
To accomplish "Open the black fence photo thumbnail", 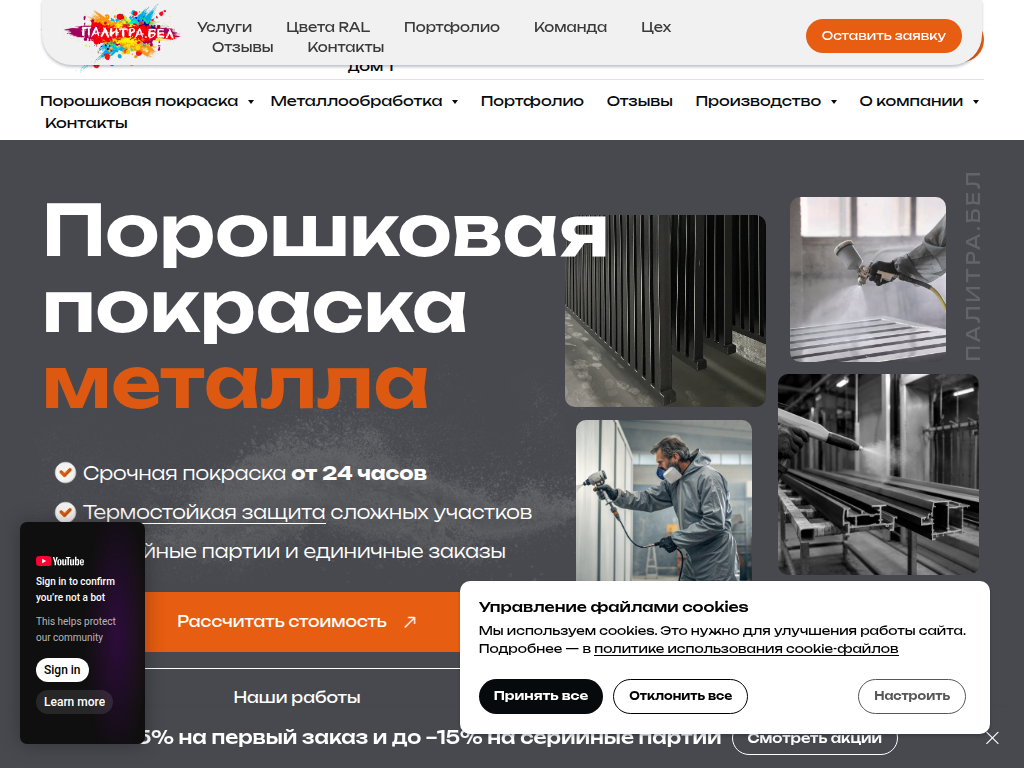I will [665, 311].
